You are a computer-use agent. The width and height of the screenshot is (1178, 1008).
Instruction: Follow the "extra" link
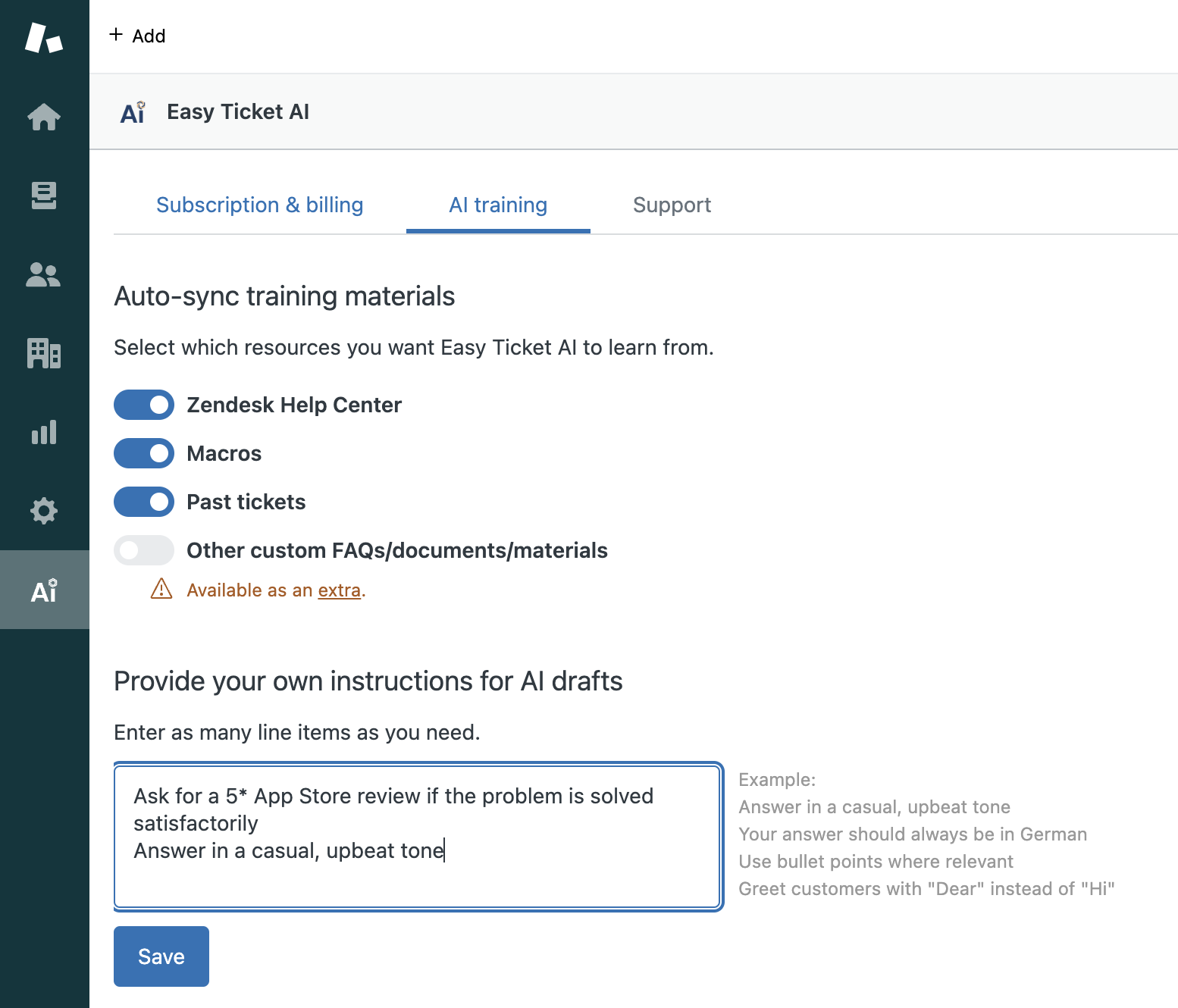[x=339, y=590]
